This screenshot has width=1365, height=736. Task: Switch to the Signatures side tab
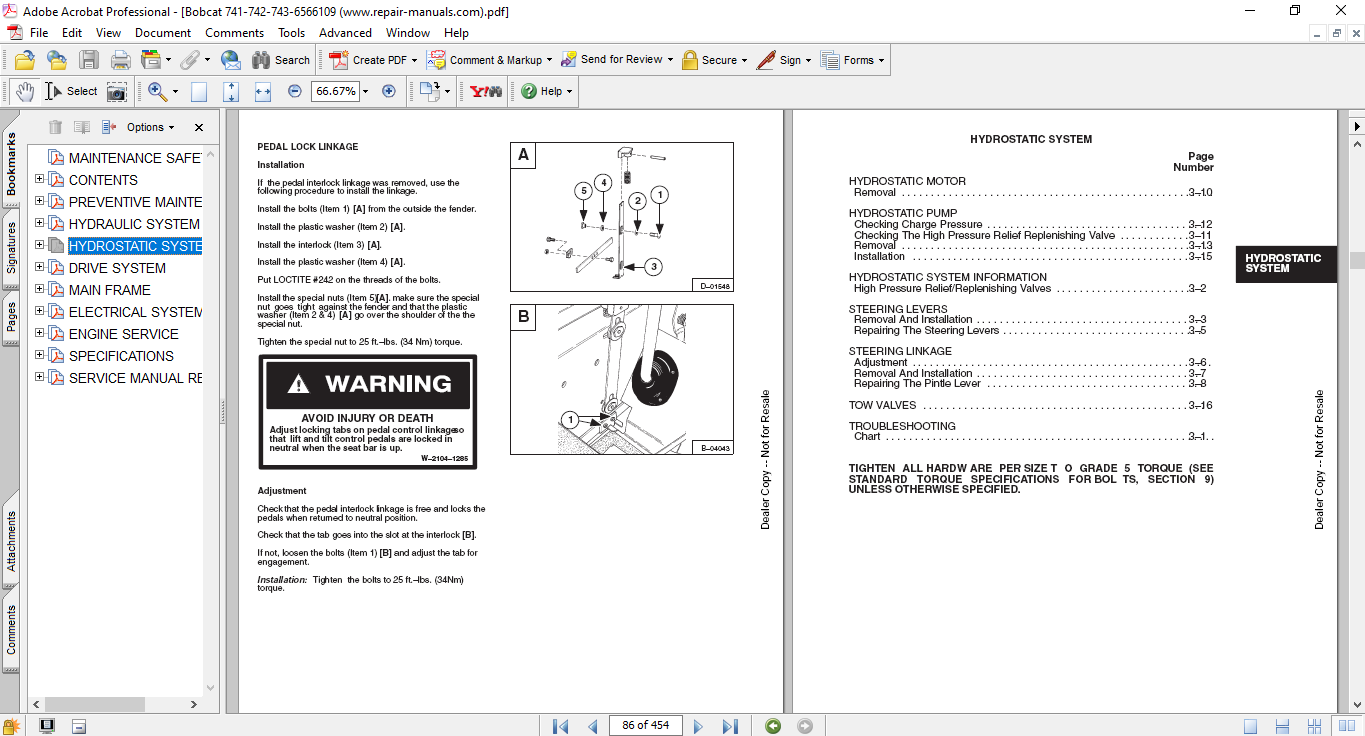11,249
